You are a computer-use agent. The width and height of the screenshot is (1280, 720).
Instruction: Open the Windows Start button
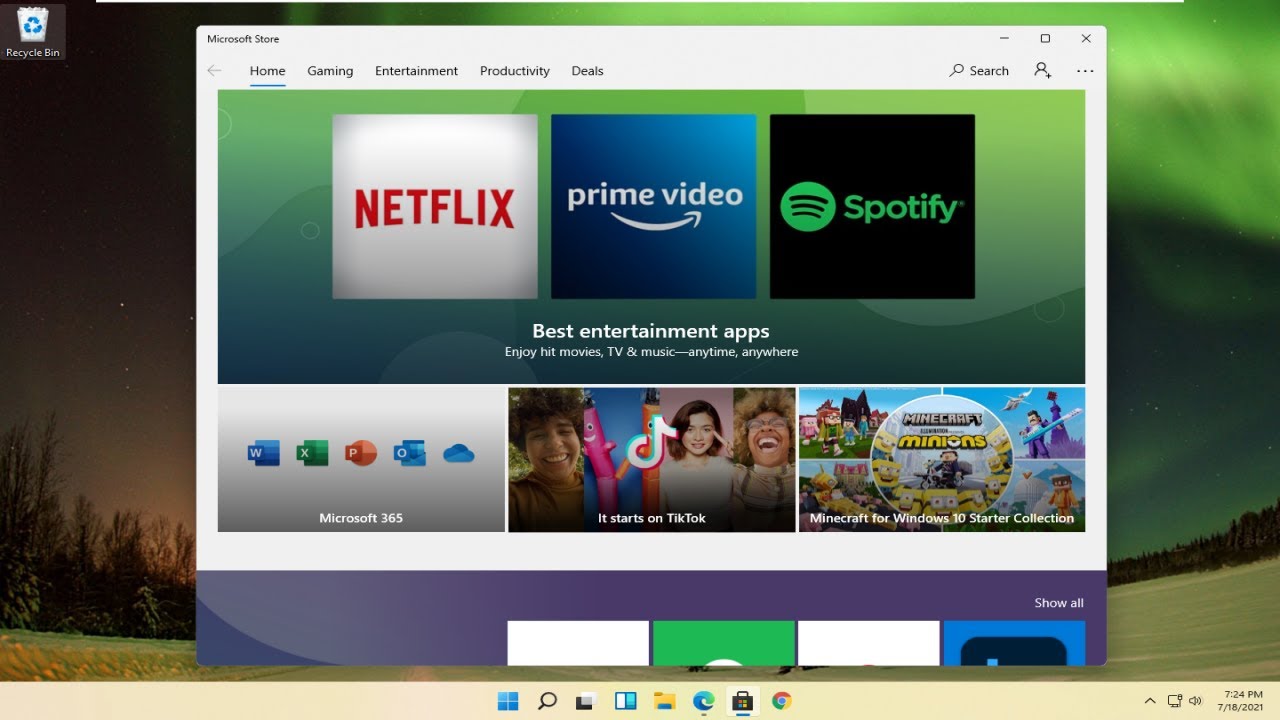point(508,701)
